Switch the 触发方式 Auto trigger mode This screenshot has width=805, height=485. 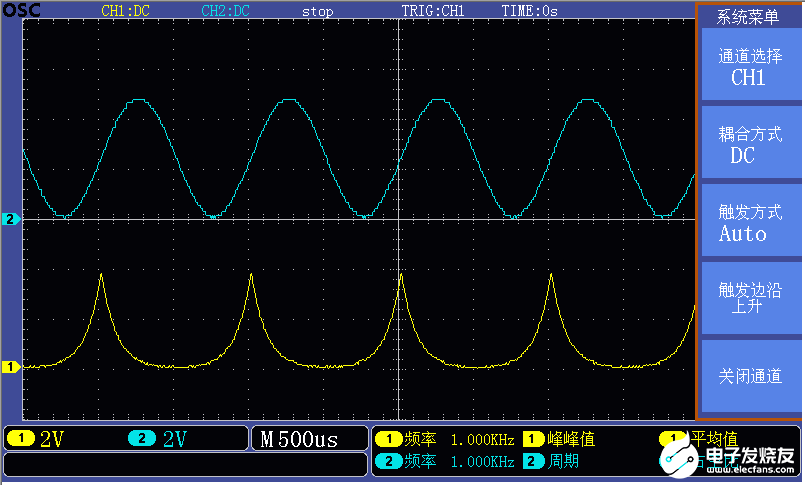pyautogui.click(x=751, y=220)
